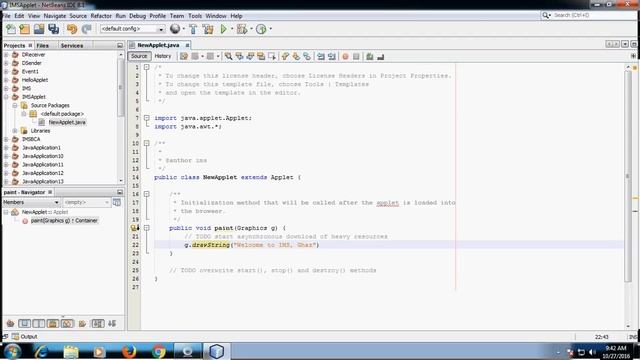Toggle Show Fields filter in Navigator
Image resolution: width=640 pixels, height=360 pixels.
24,324
